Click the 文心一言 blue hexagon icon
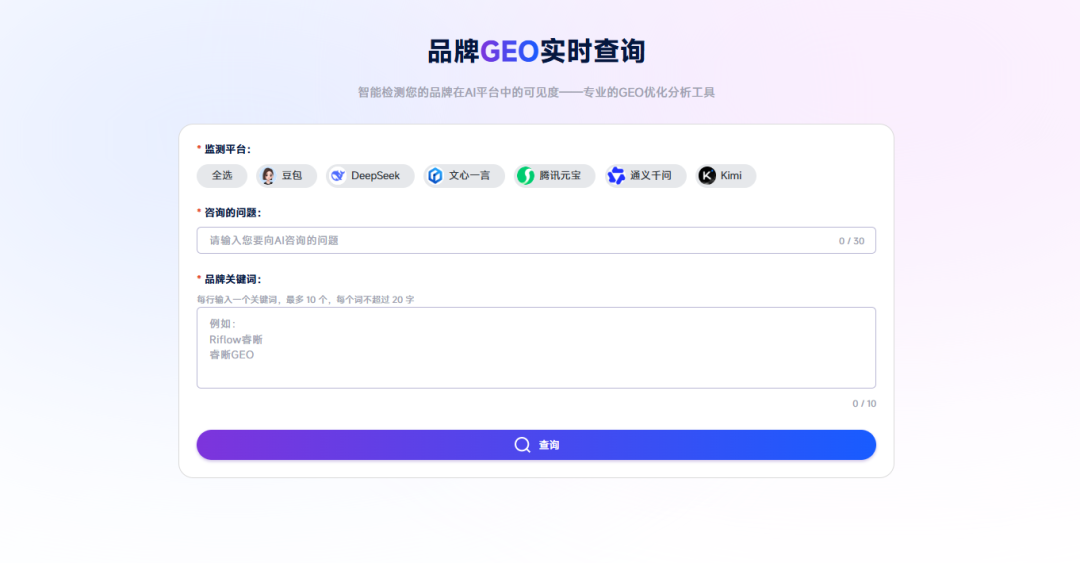The height and width of the screenshot is (563, 1080). [x=435, y=176]
